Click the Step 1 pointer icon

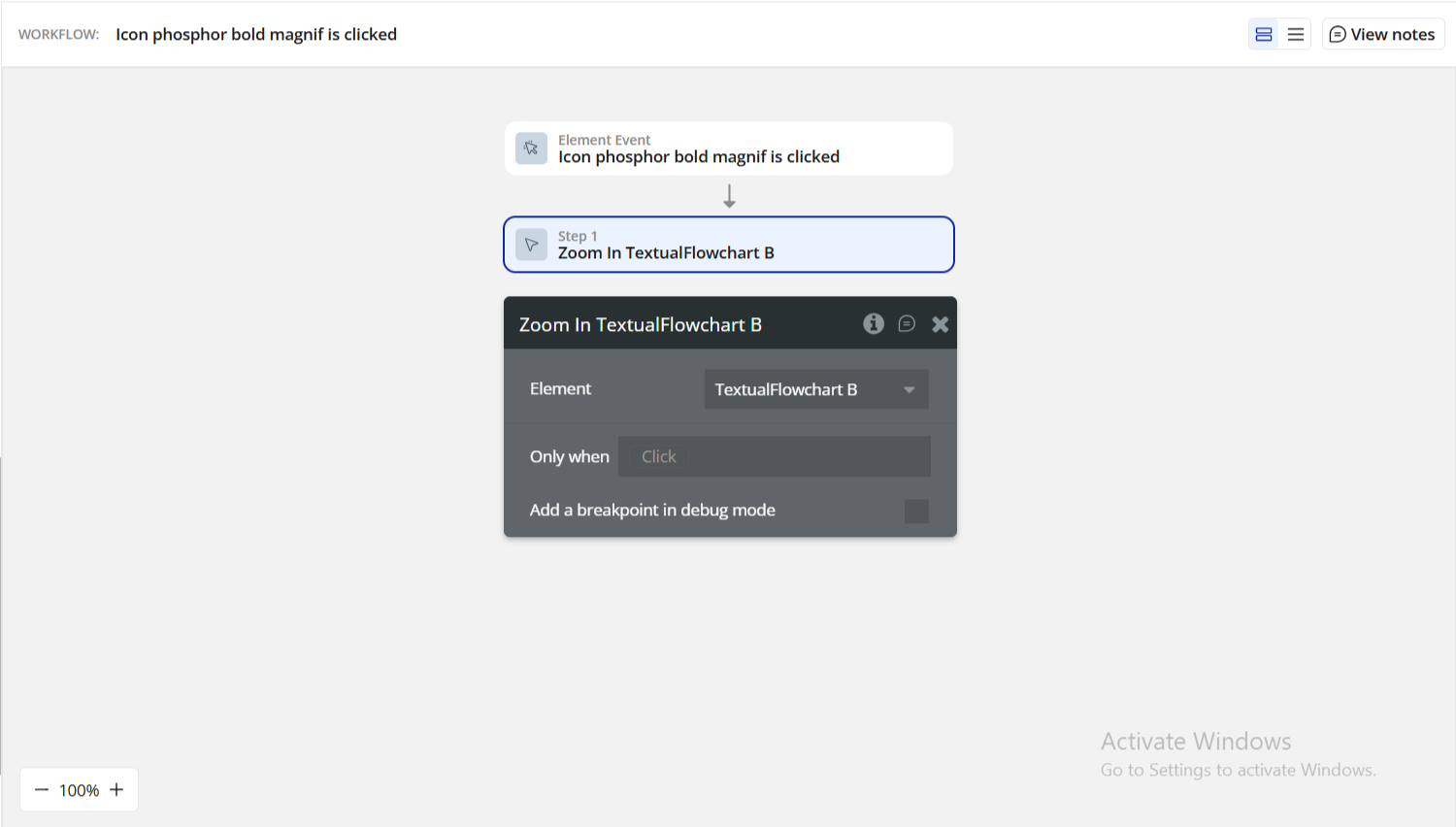coord(531,245)
